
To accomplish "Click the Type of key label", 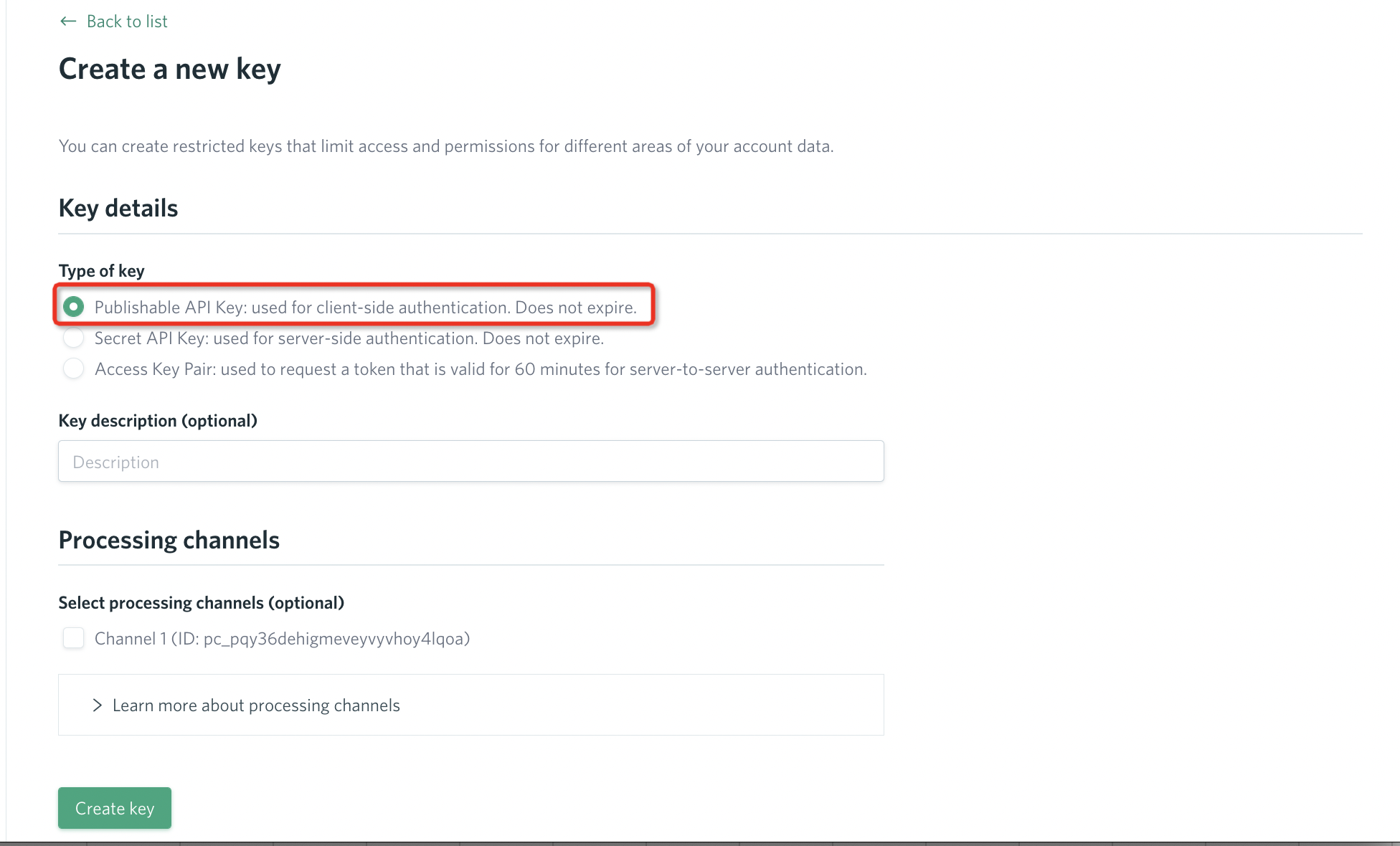I will [102, 271].
